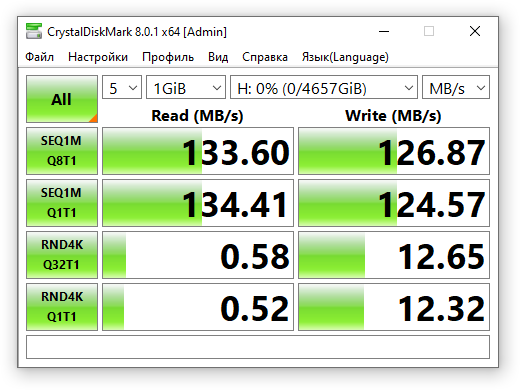The width and height of the screenshot is (520, 390).
Task: Click the SEQ1M Q1T1 read result 134.41
Action: click(198, 203)
